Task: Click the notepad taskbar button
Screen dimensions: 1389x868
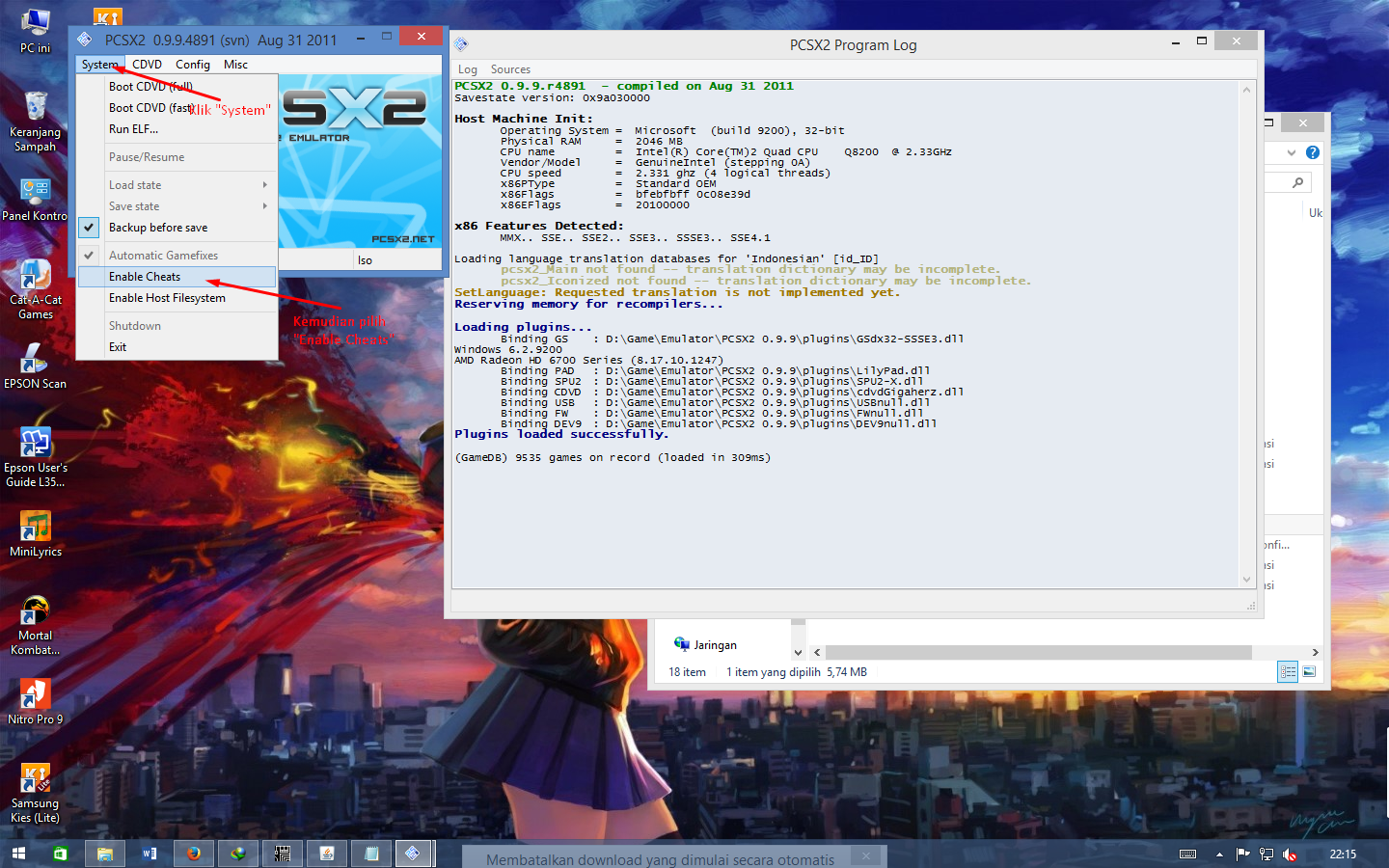Action: [x=371, y=854]
